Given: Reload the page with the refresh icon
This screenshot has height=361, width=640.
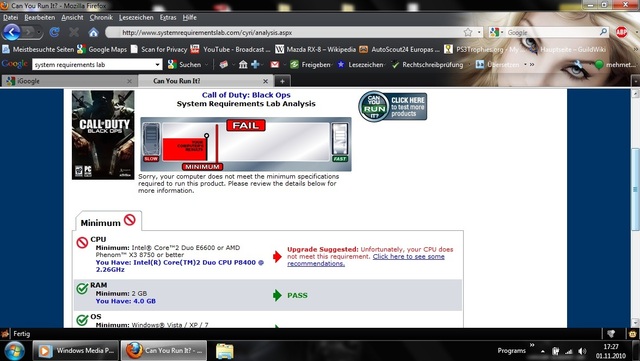Looking at the screenshot, I should point(54,32).
